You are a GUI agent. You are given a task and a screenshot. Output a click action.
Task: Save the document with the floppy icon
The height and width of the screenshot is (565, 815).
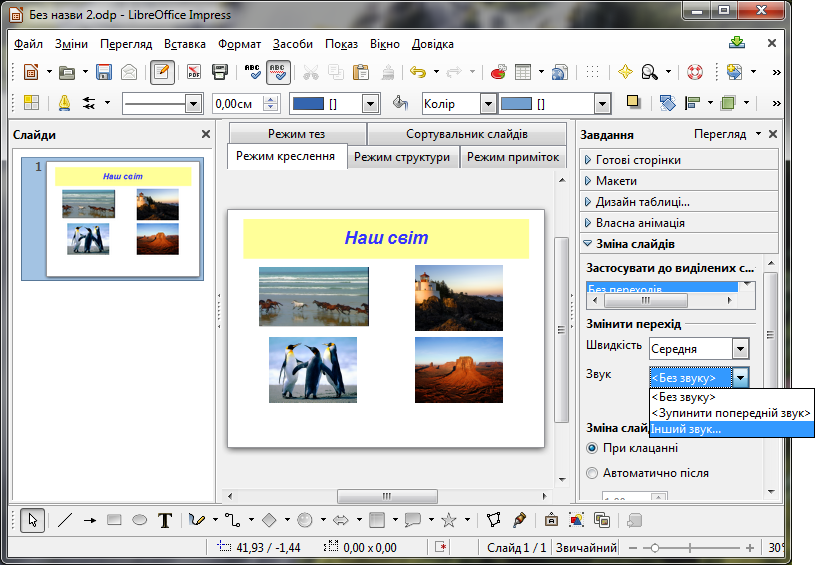(104, 72)
